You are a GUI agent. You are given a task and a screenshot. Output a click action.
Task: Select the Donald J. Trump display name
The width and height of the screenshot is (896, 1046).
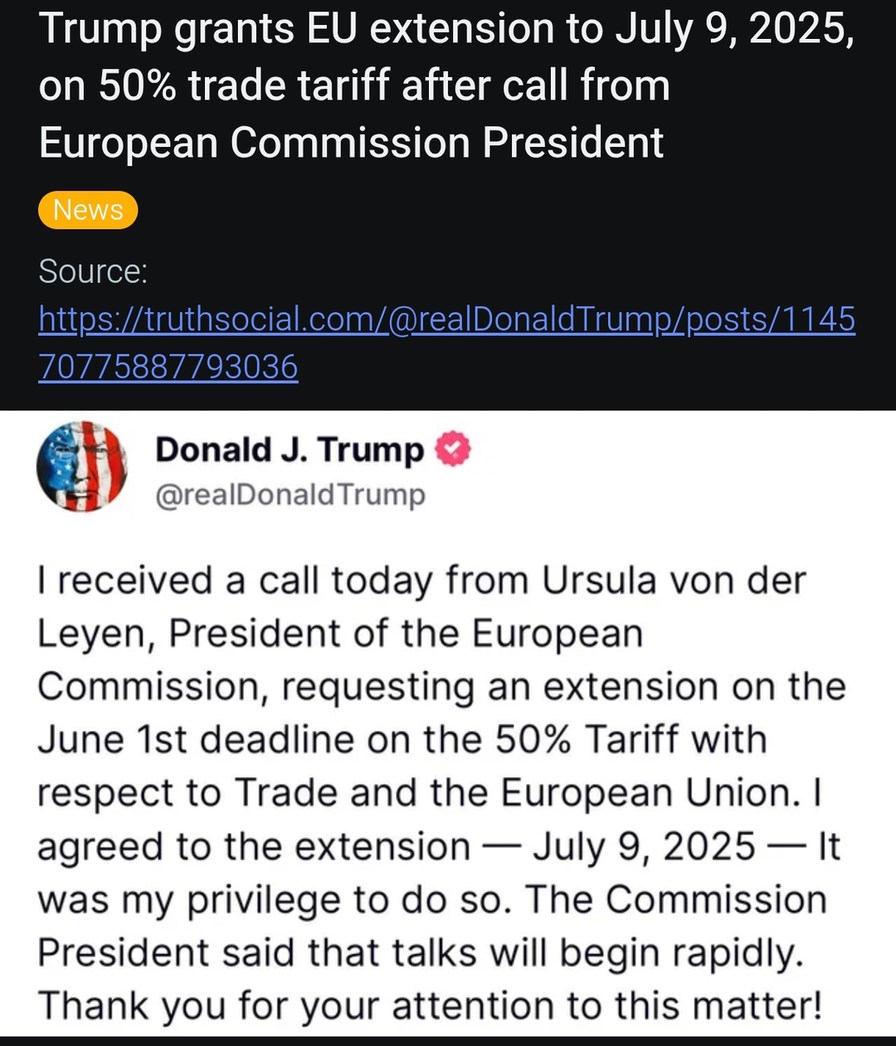tap(290, 450)
